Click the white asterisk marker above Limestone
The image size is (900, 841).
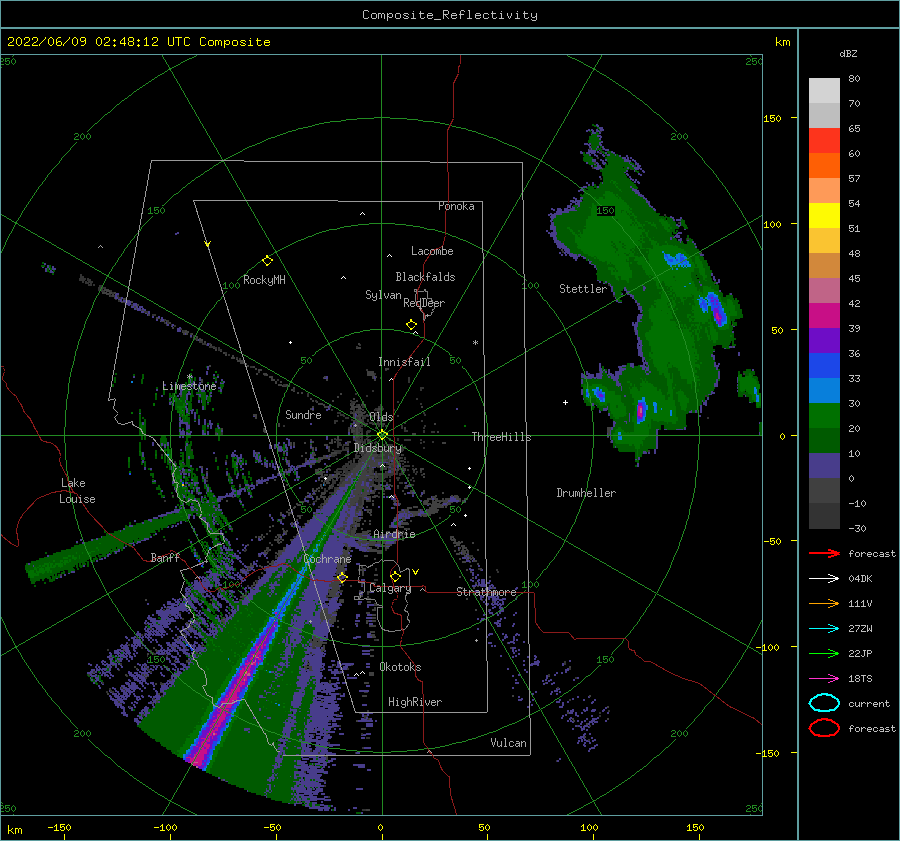[x=189, y=377]
